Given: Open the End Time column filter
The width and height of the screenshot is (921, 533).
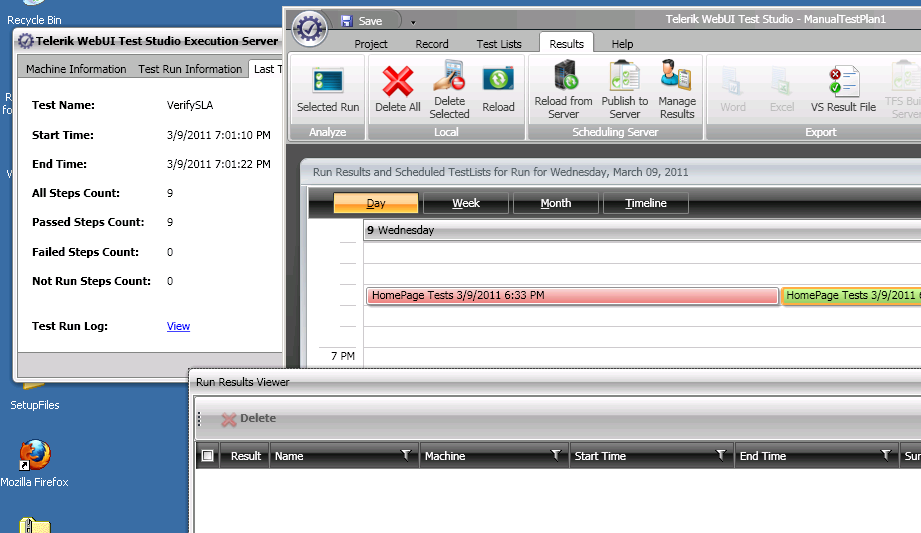Looking at the screenshot, I should click(x=885, y=455).
